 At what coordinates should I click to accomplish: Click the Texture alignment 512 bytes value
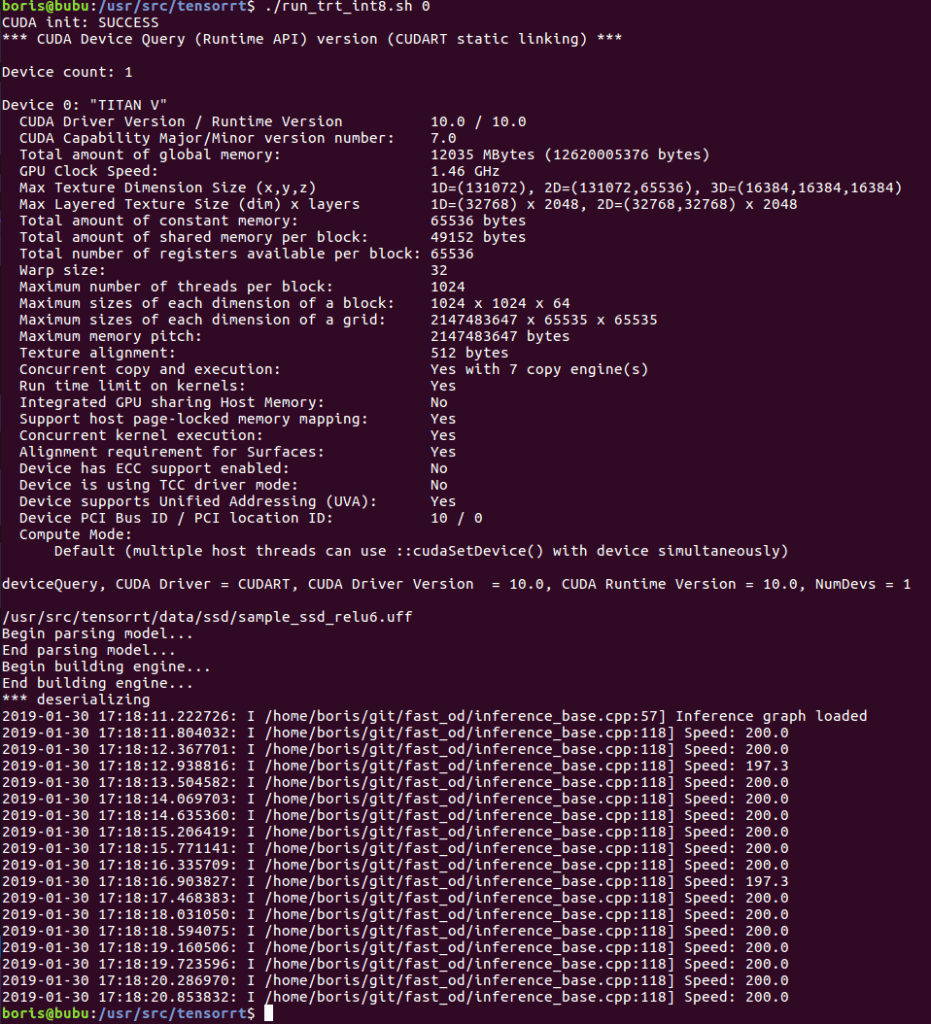click(469, 353)
